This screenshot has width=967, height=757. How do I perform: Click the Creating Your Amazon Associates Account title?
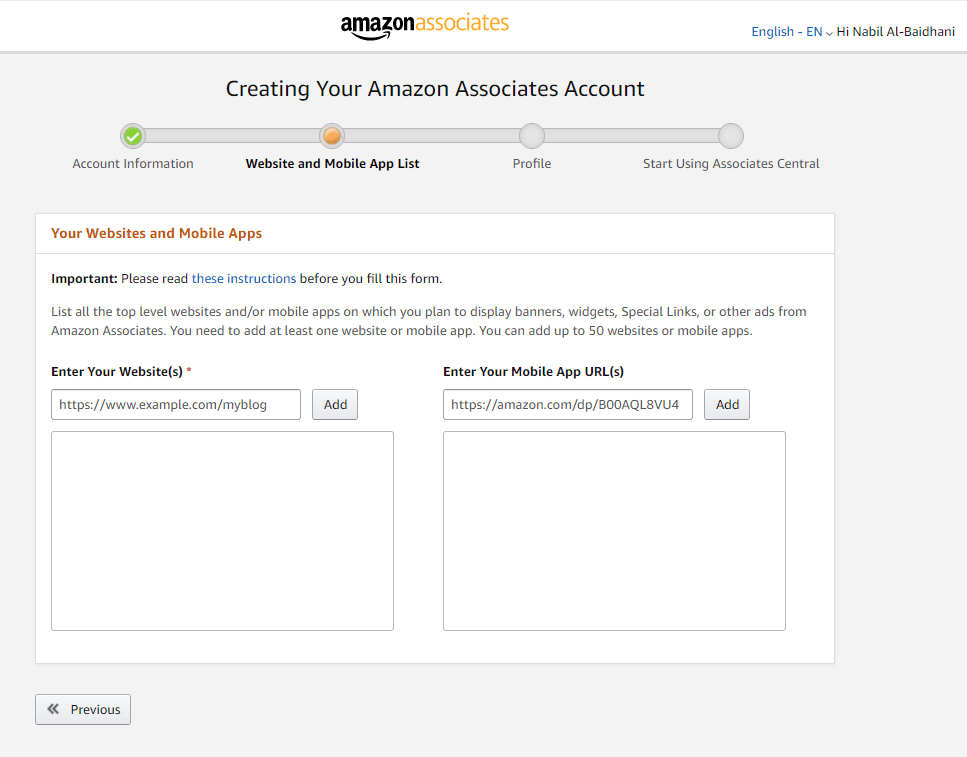[x=435, y=89]
